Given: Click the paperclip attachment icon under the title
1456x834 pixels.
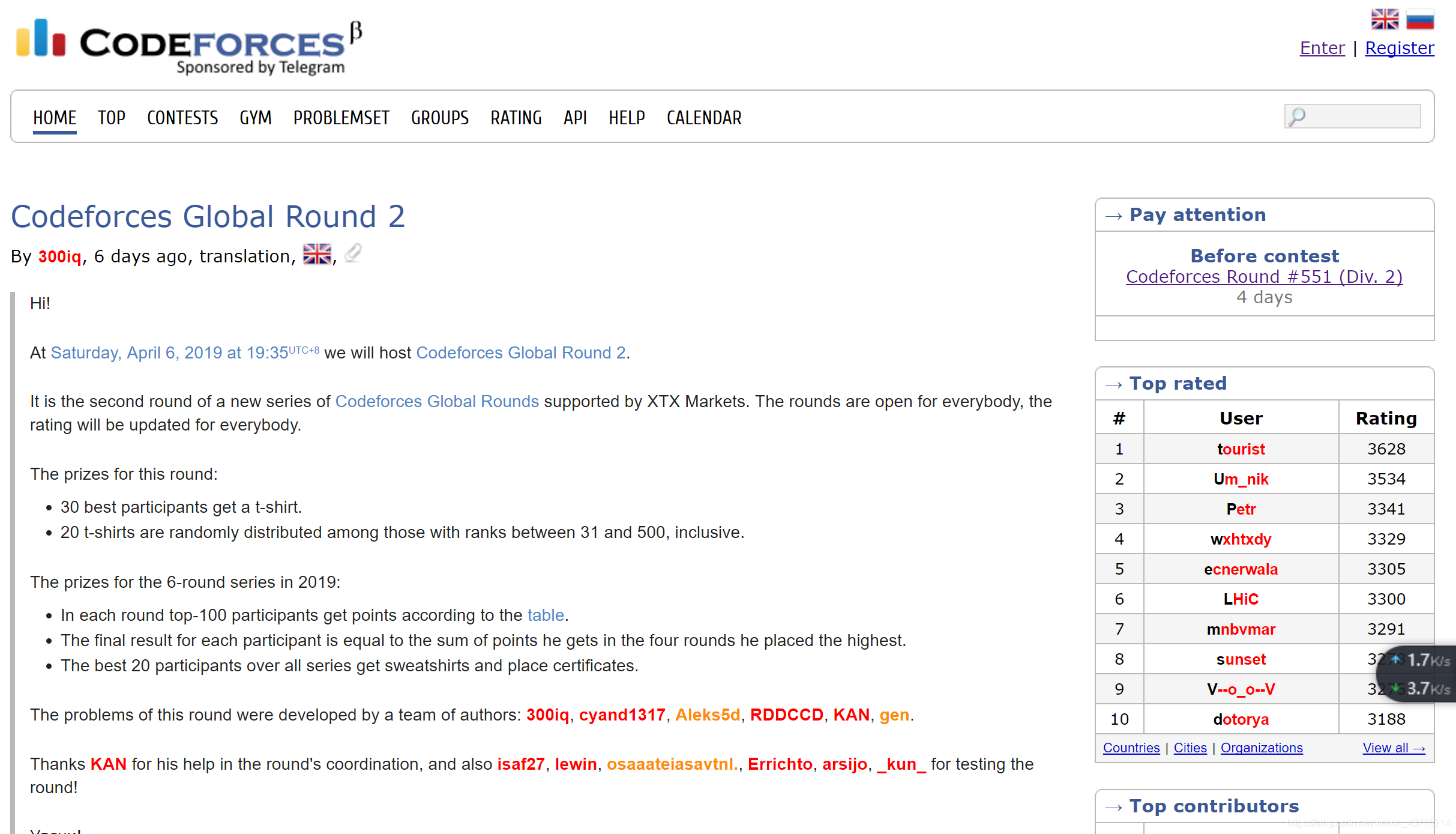Looking at the screenshot, I should coord(353,253).
